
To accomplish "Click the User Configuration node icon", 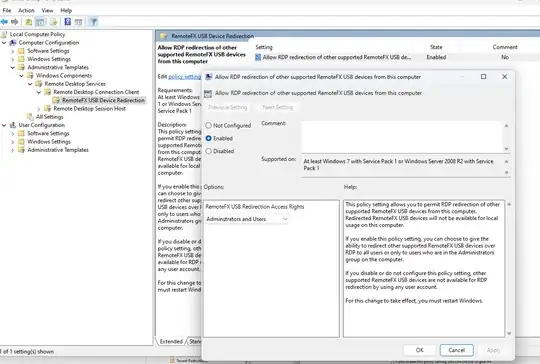I will tap(13, 125).
